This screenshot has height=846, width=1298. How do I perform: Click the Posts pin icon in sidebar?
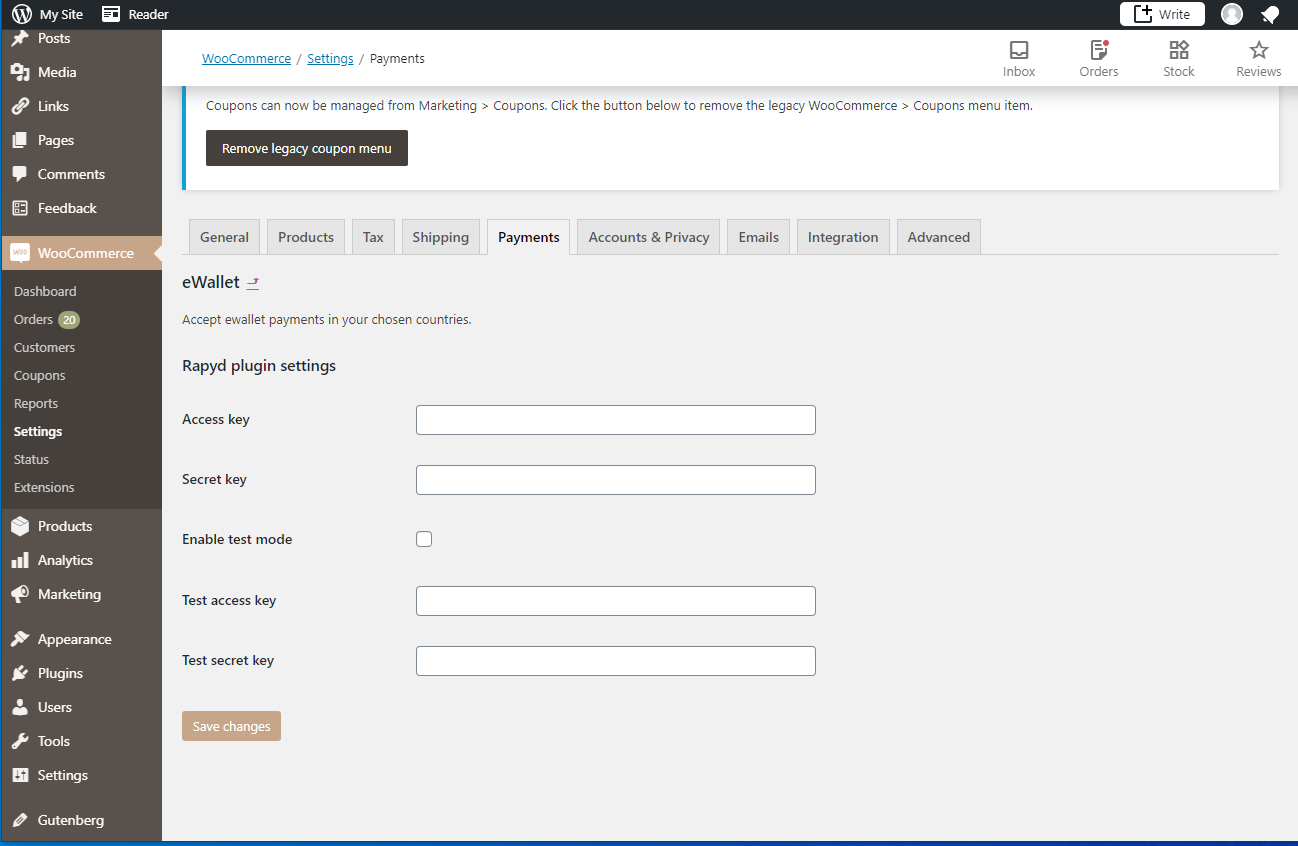[x=20, y=38]
